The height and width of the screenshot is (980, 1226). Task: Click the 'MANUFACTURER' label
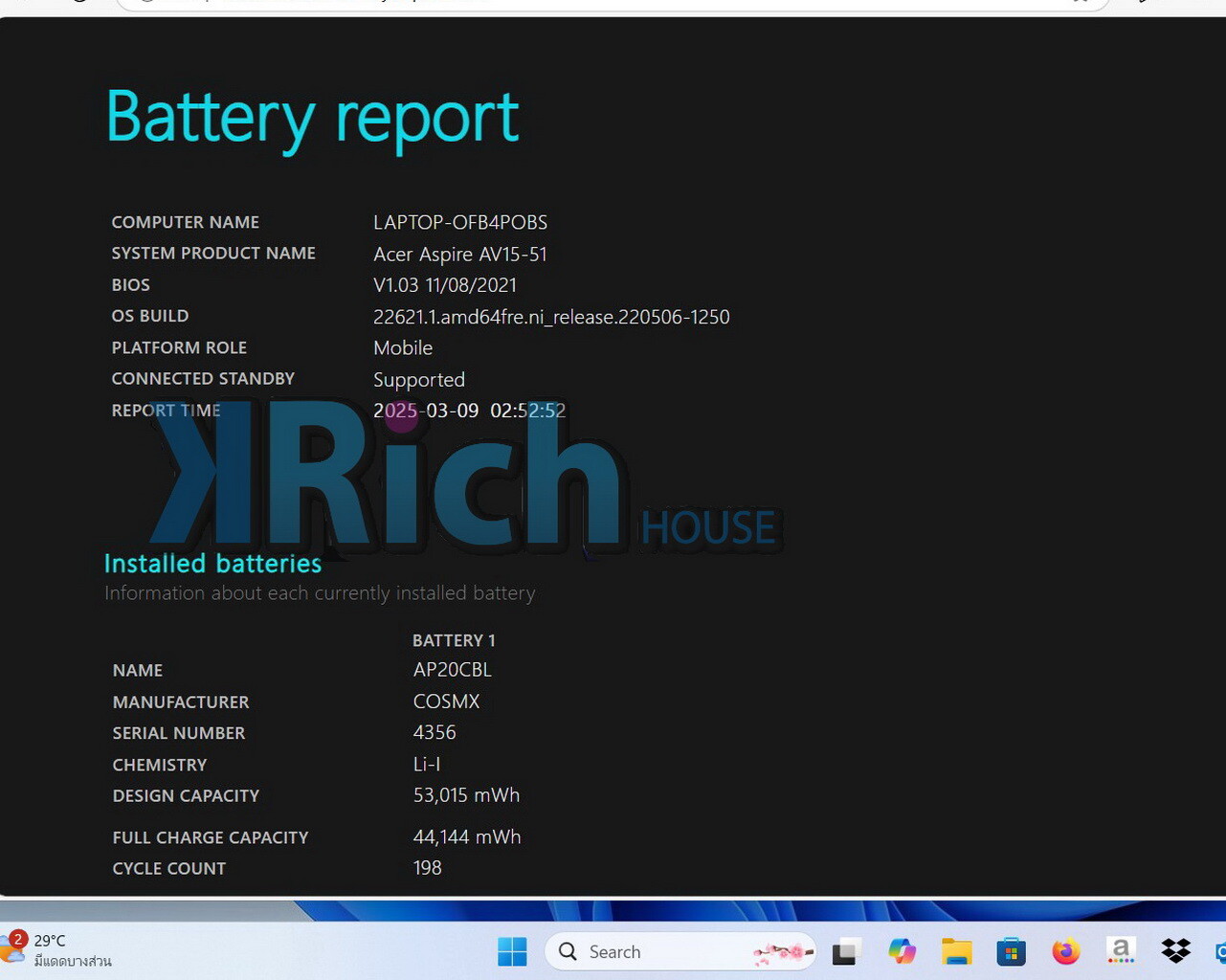181,702
